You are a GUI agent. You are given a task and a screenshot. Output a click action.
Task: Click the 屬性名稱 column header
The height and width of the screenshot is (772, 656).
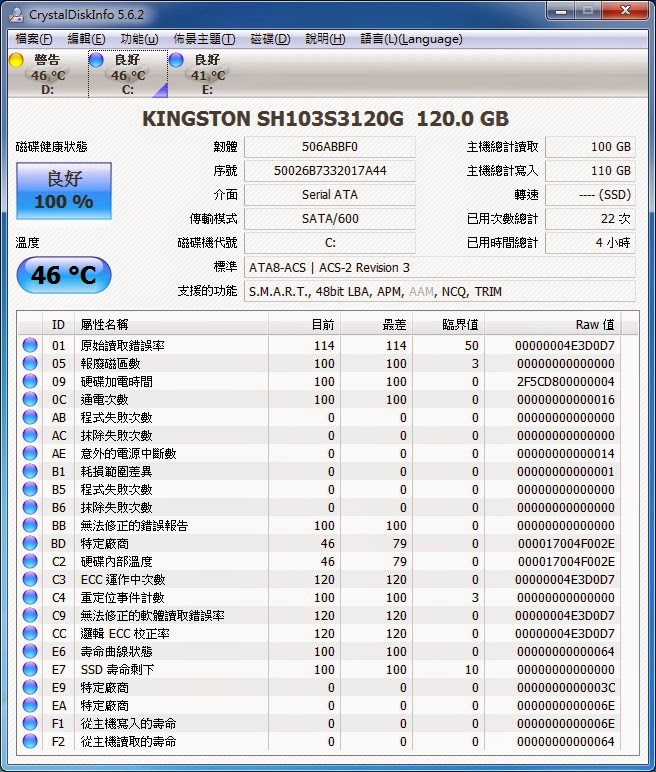click(x=171, y=324)
